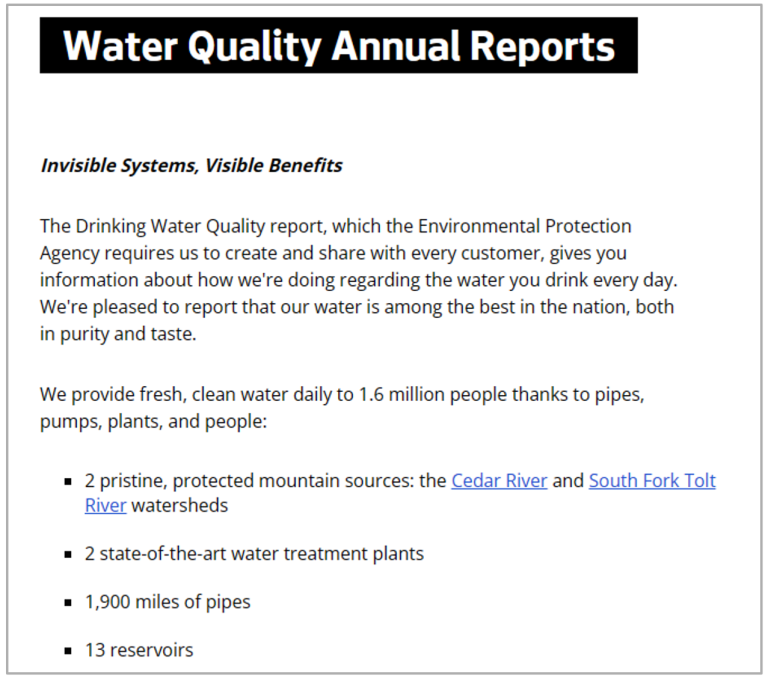Click the '1,900 miles of pipes' item
The image size is (768, 677).
click(x=167, y=602)
